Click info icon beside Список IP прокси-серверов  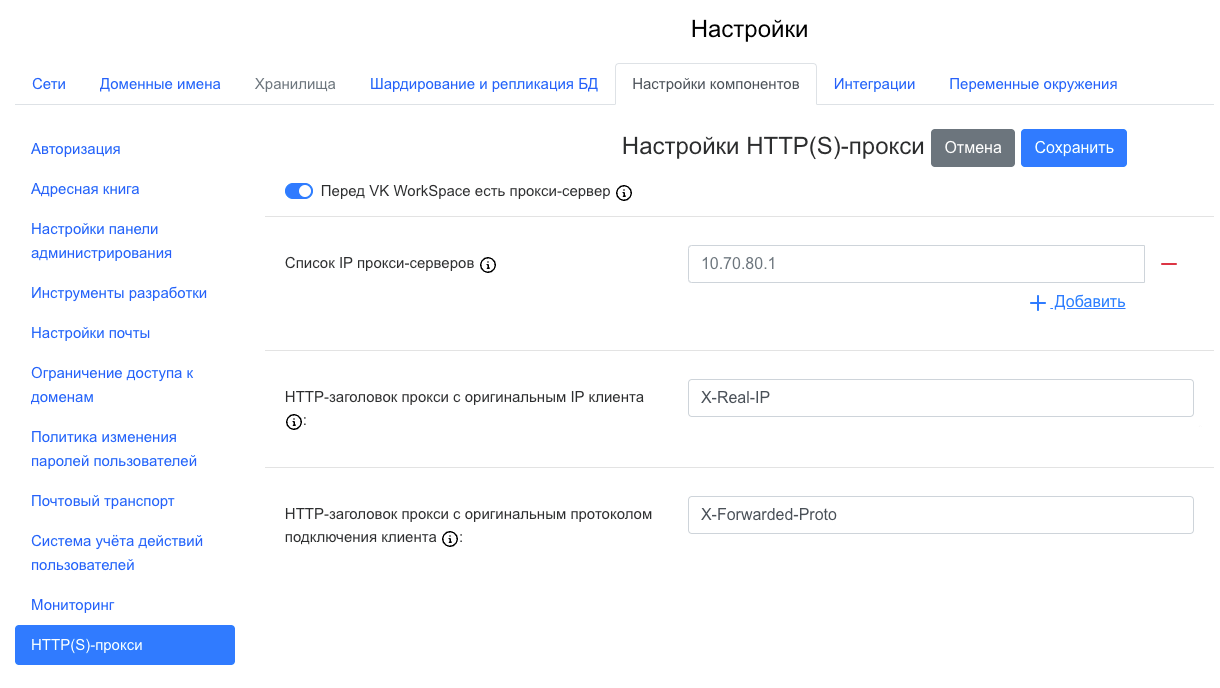tap(488, 265)
